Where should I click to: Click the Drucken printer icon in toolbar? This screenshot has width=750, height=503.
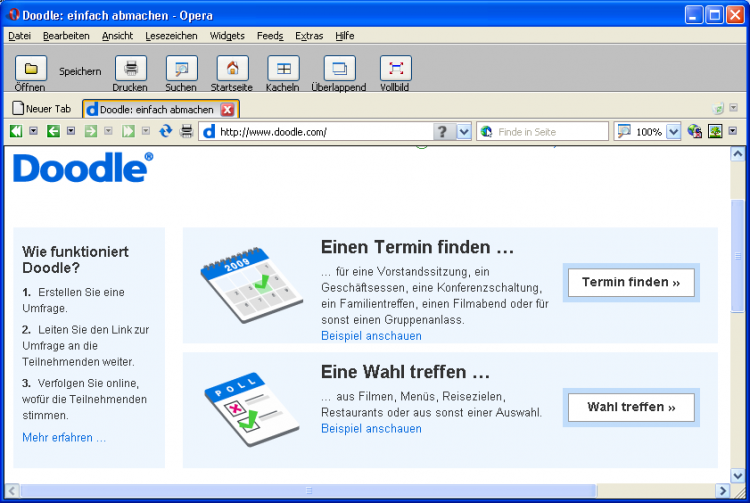pos(130,69)
